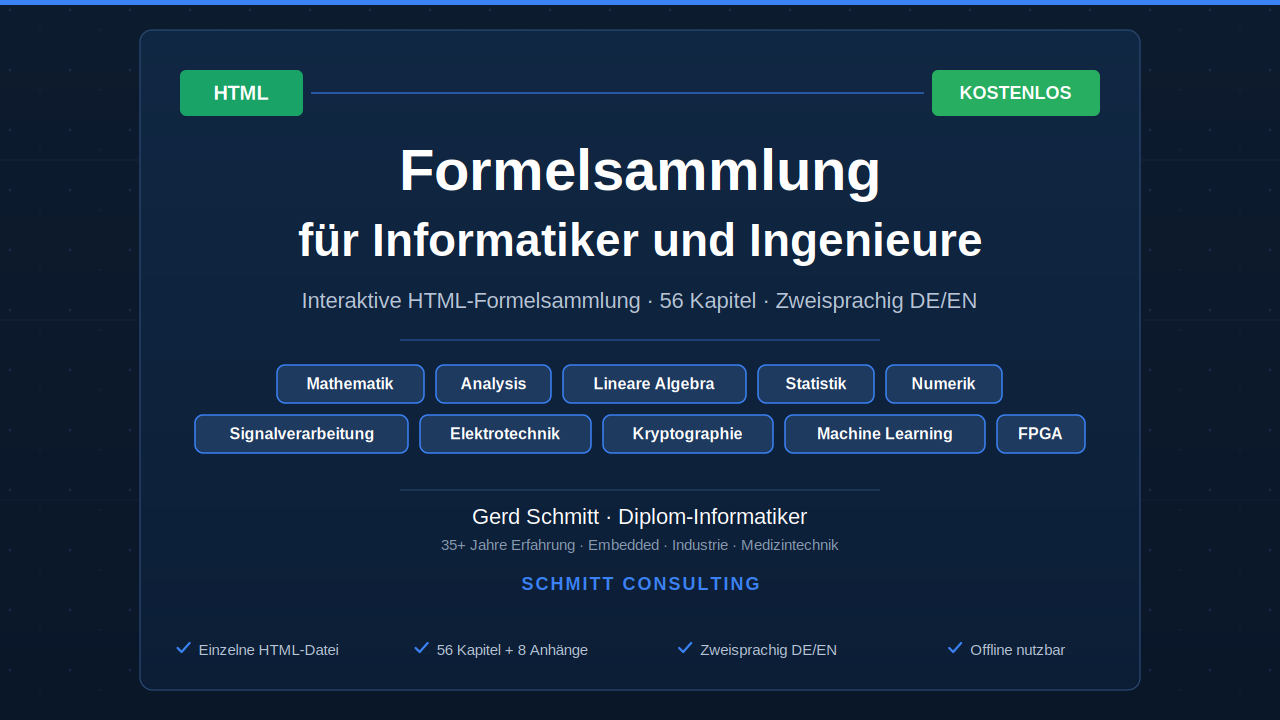The image size is (1280, 720).
Task: Click the checkmark next to Zweisprachig DE/EN
Action: coord(686,648)
